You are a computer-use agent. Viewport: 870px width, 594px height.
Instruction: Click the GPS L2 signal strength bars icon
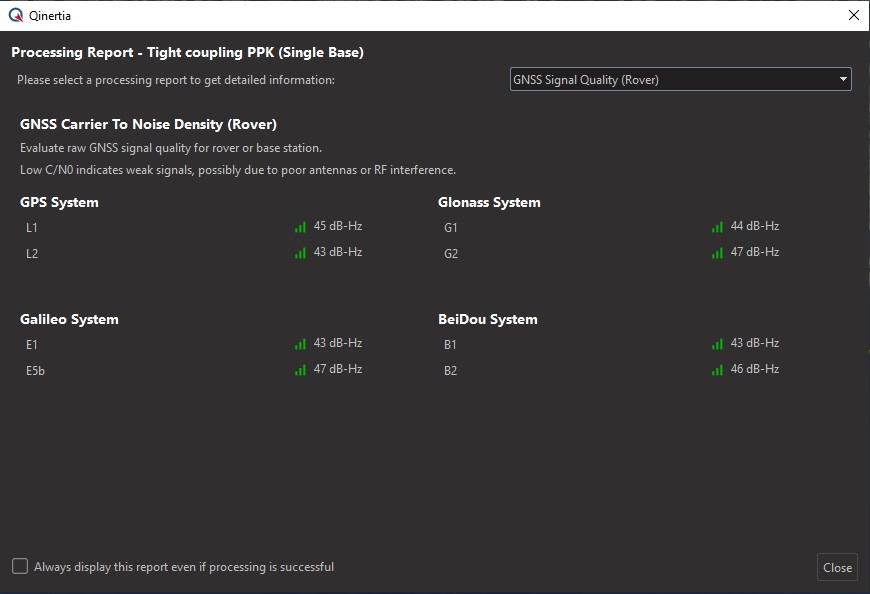pyautogui.click(x=300, y=253)
